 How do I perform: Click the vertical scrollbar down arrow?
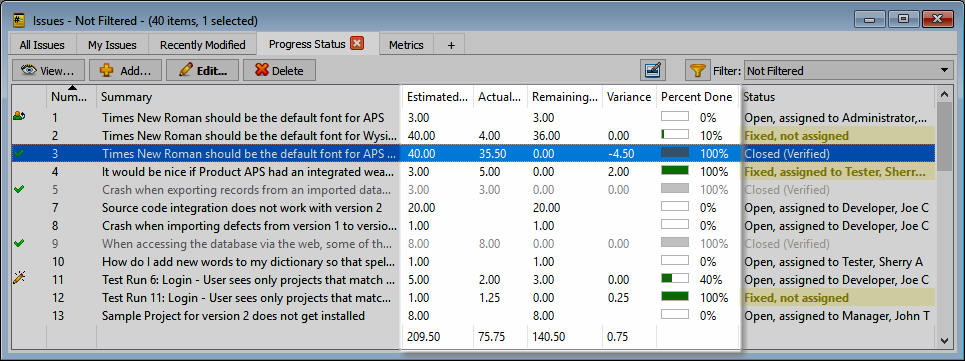[x=943, y=339]
